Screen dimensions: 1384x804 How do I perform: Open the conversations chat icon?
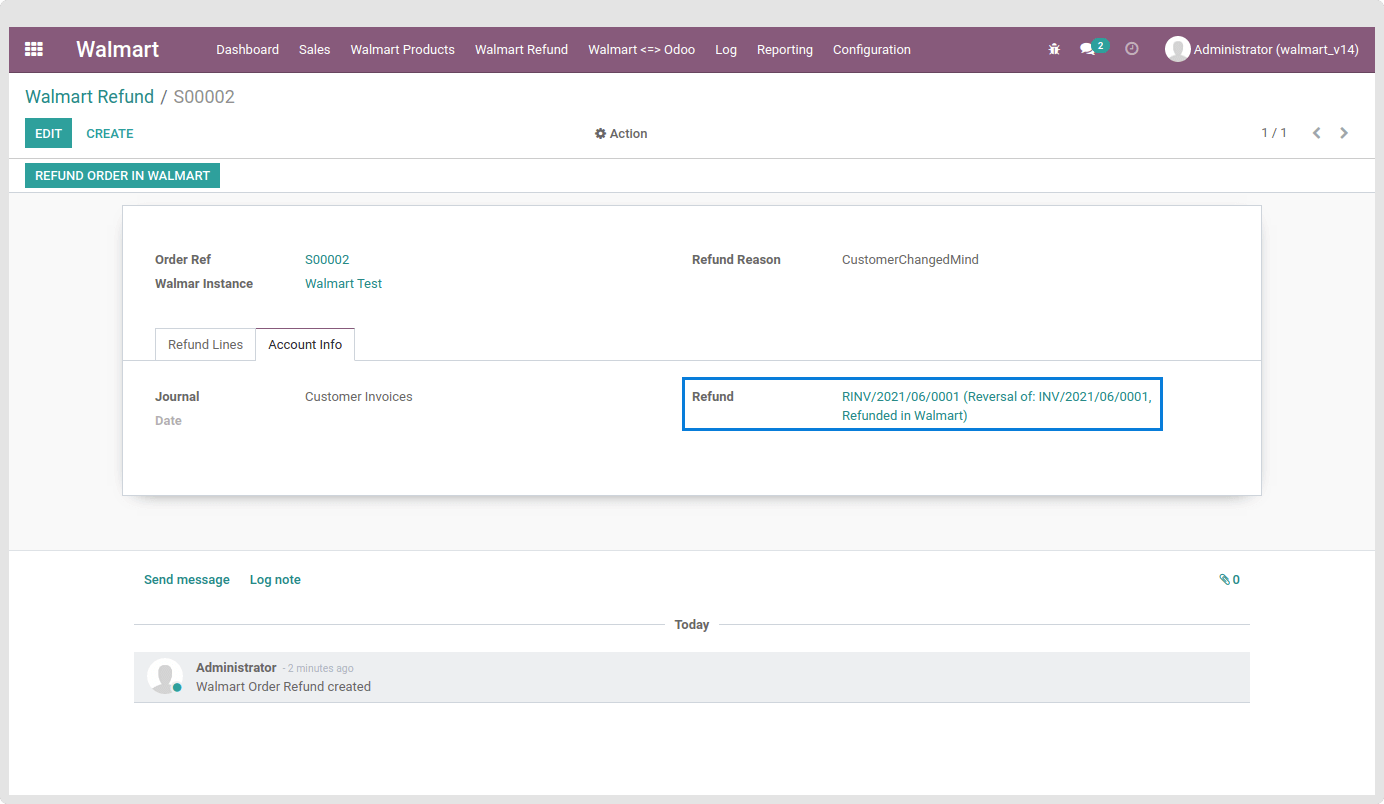[1087, 49]
